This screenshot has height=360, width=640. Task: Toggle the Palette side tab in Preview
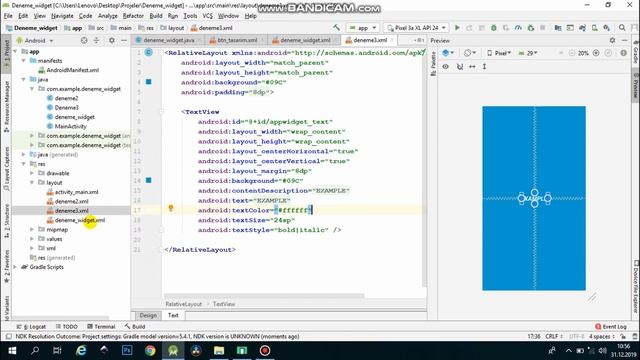pyautogui.click(x=433, y=64)
